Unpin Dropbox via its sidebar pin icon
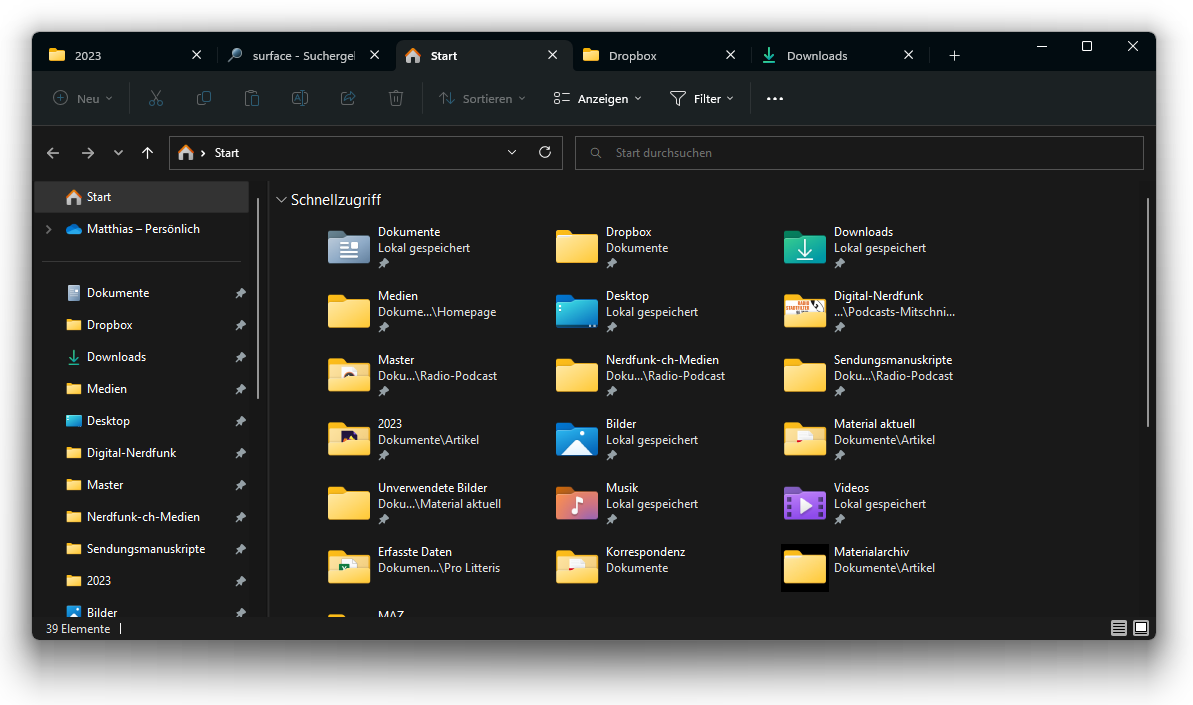This screenshot has width=1193, height=705. click(240, 325)
